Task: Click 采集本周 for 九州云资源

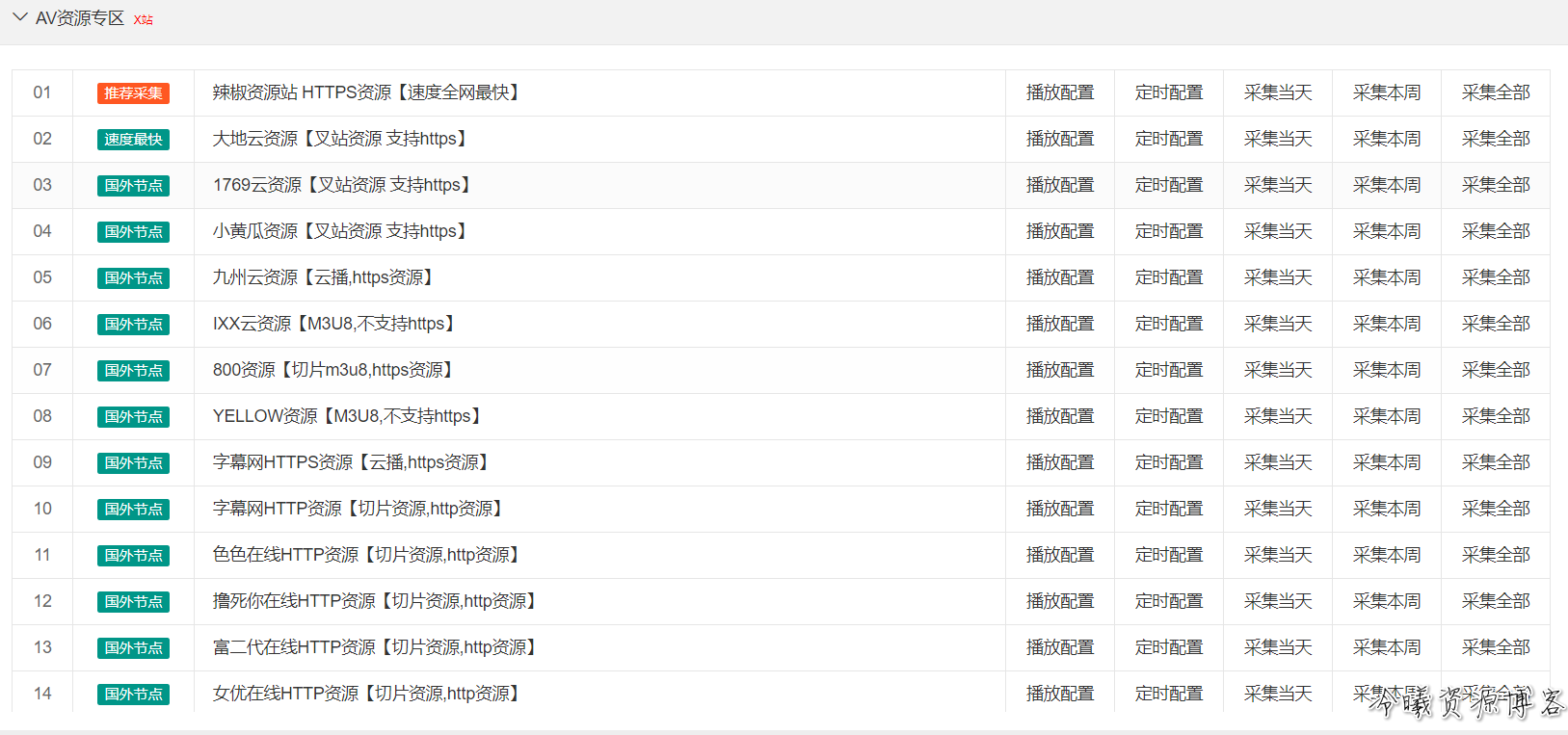Action: (x=1387, y=277)
